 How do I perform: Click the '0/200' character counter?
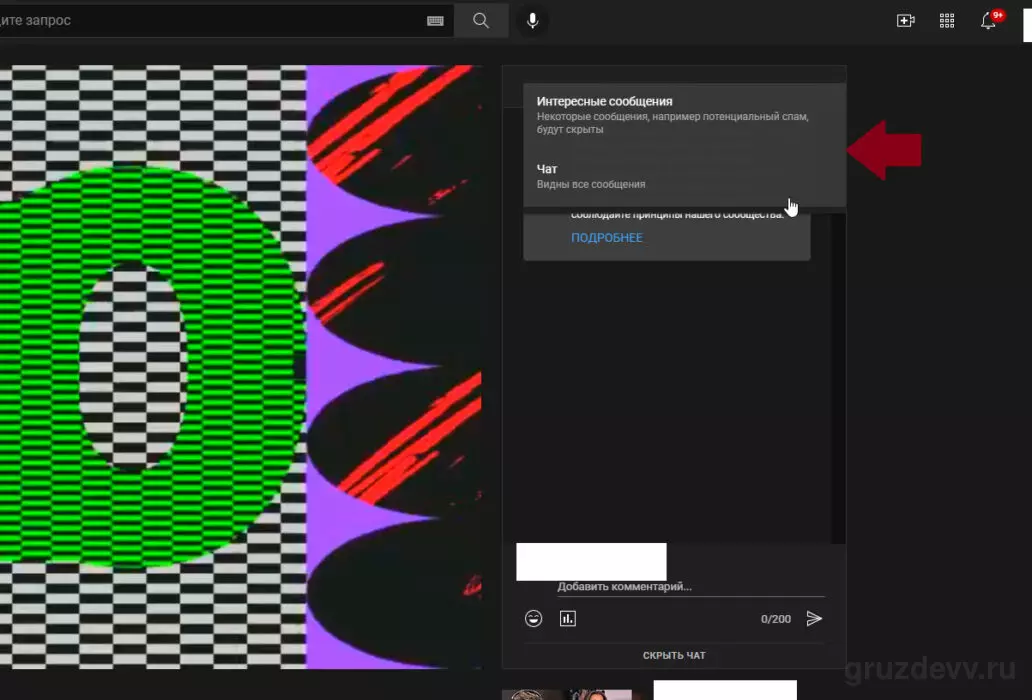coord(775,619)
